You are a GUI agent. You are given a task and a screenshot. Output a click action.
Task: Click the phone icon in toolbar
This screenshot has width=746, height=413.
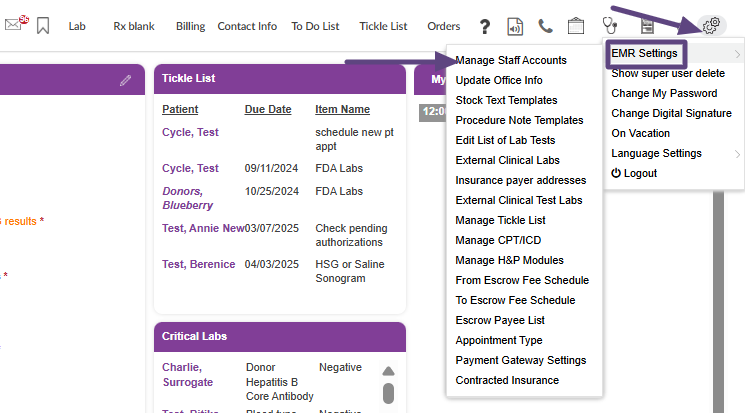[545, 26]
